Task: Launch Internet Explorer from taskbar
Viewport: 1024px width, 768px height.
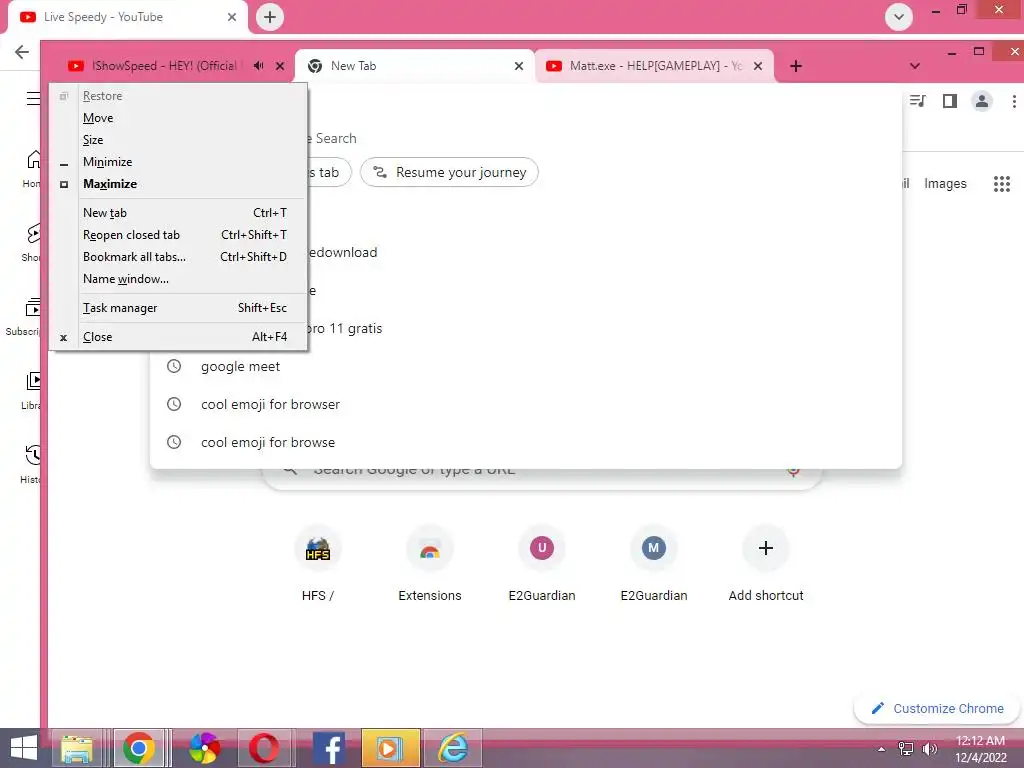Action: click(453, 748)
